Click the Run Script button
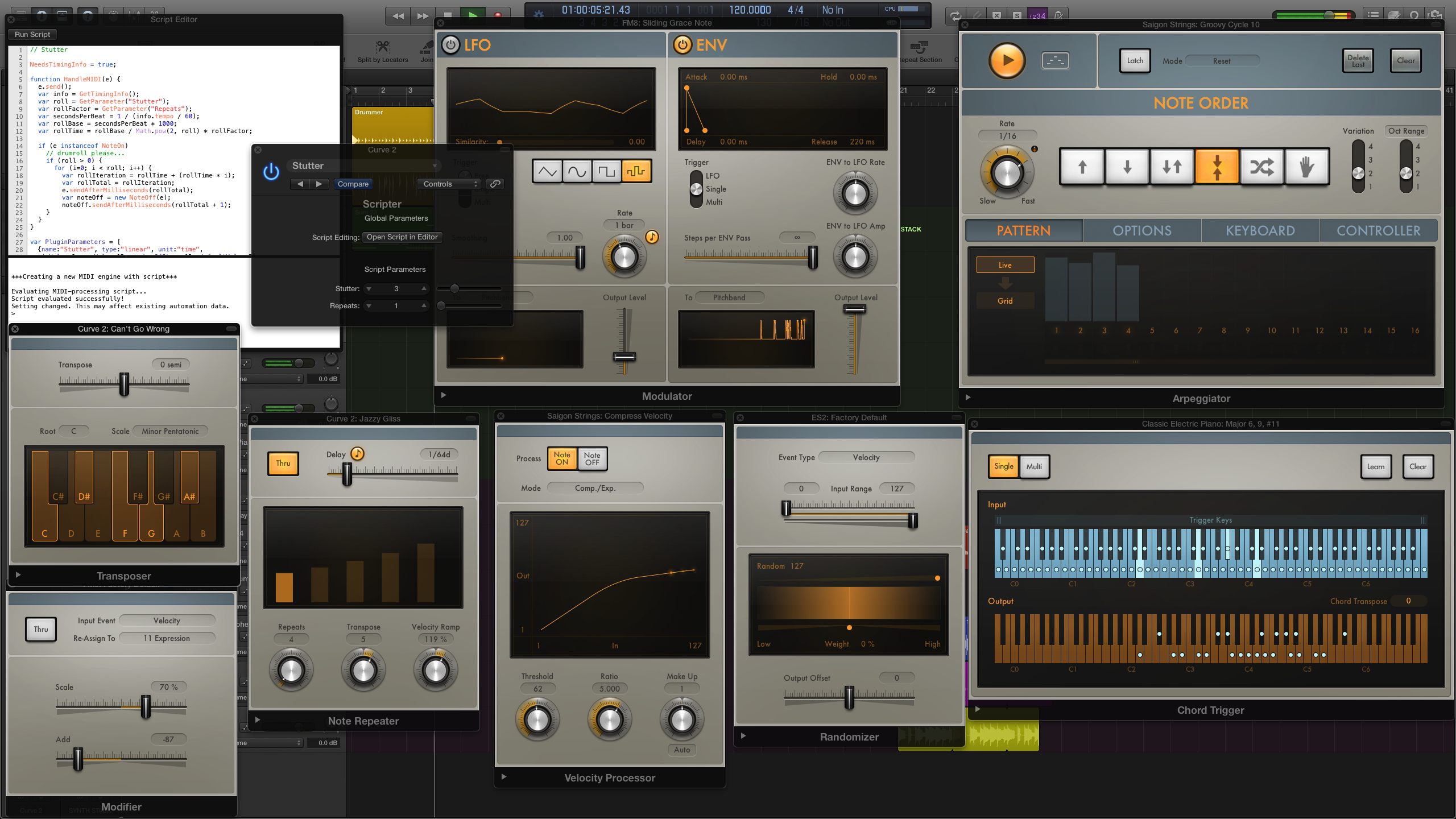This screenshot has height=819, width=1456. [31, 34]
